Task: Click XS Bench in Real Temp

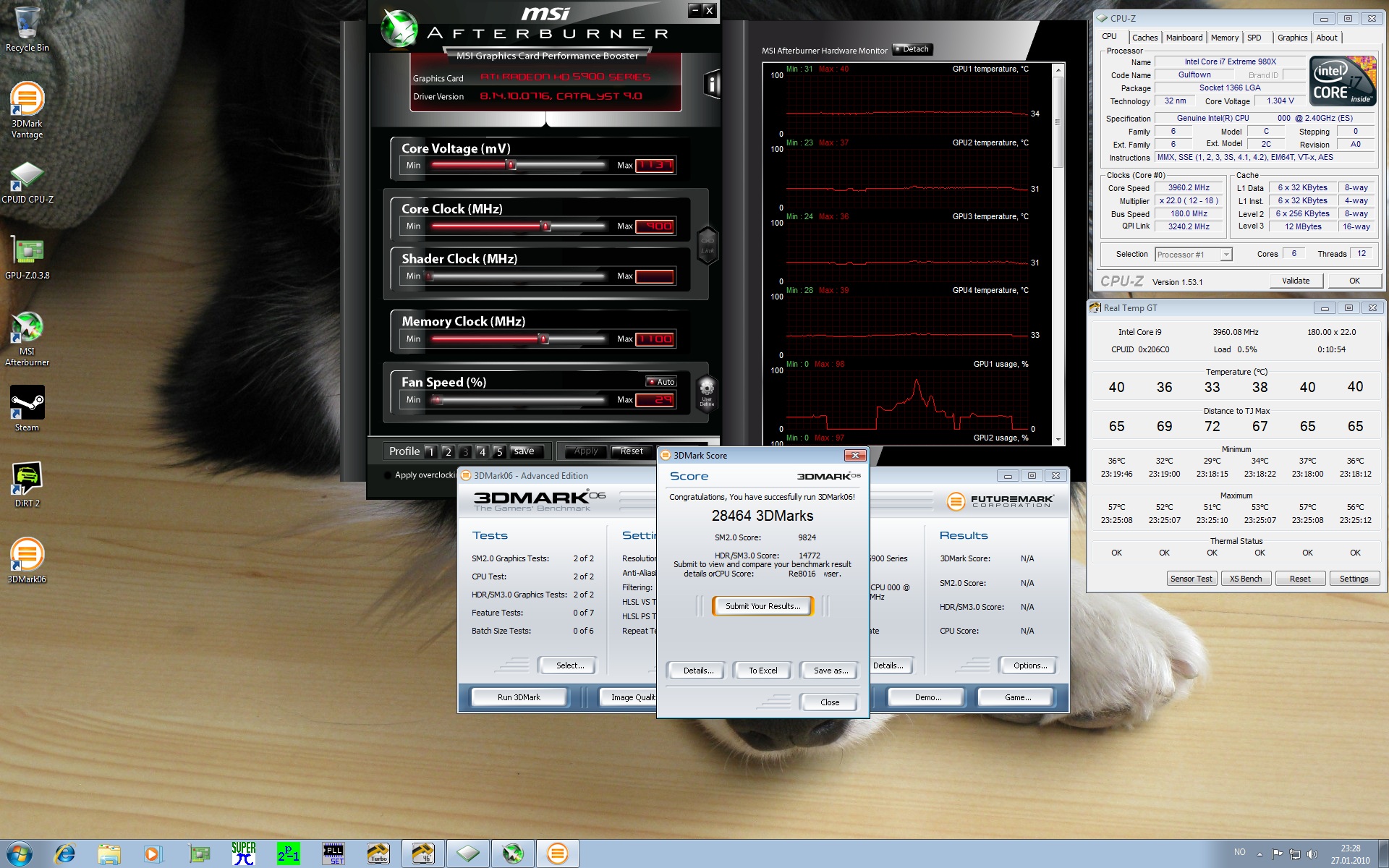Action: pyautogui.click(x=1246, y=579)
